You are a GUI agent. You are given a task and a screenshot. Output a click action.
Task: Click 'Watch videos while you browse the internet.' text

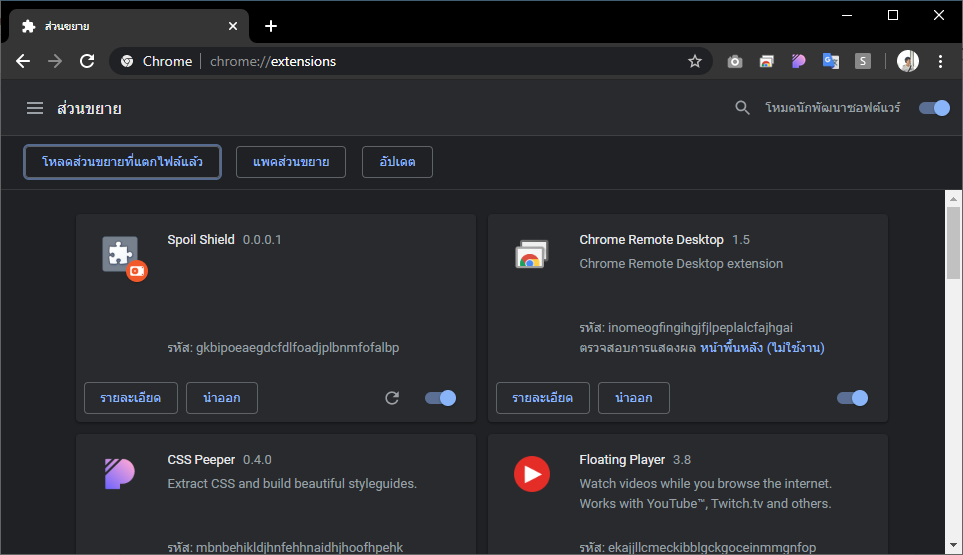coord(706,484)
